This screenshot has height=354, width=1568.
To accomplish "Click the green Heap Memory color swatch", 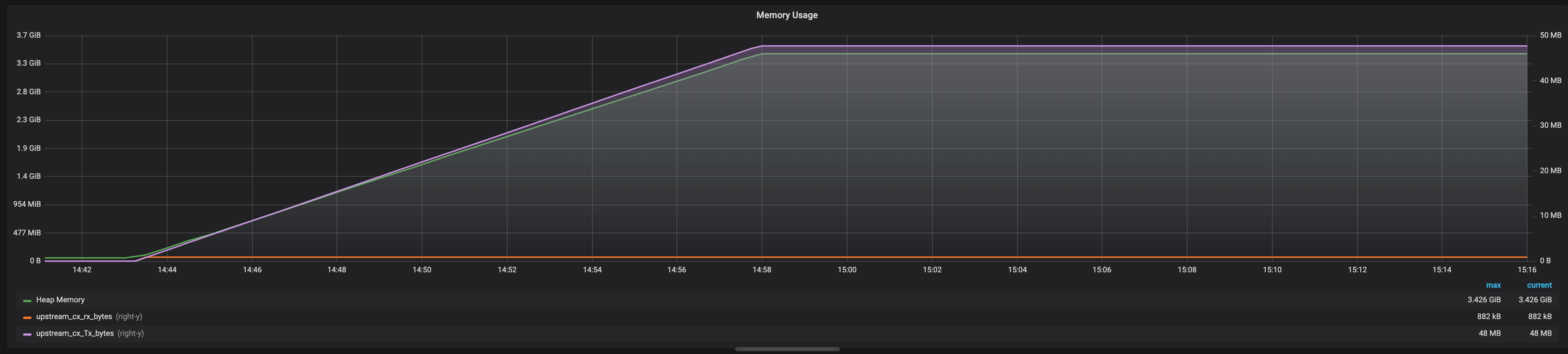I will [27, 301].
